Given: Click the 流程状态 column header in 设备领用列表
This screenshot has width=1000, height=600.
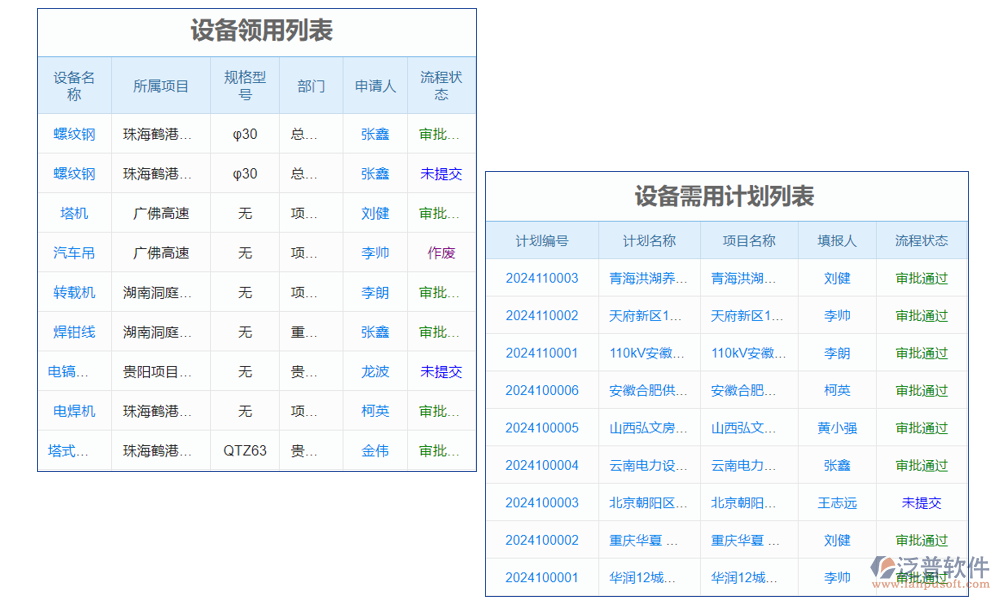Looking at the screenshot, I should click(x=440, y=85).
